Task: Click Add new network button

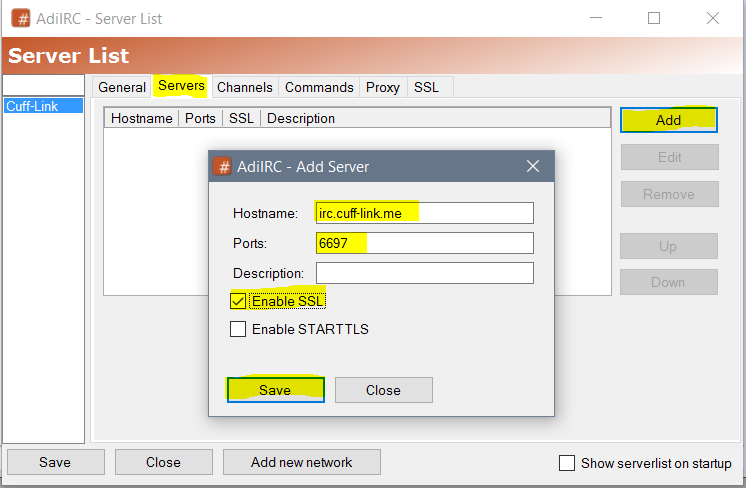Action: (302, 462)
